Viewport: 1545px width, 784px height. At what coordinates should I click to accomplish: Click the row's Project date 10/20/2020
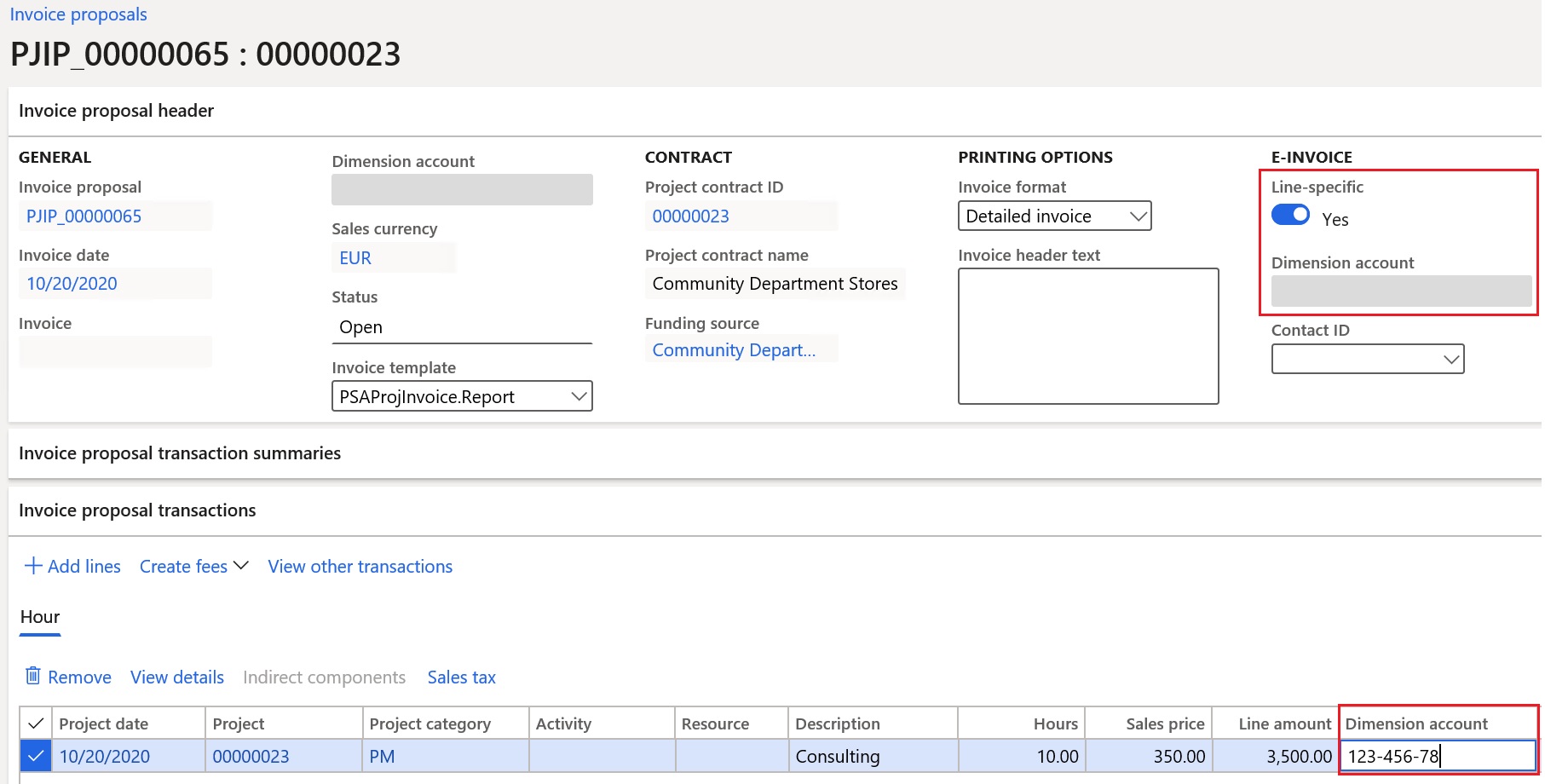coord(104,757)
